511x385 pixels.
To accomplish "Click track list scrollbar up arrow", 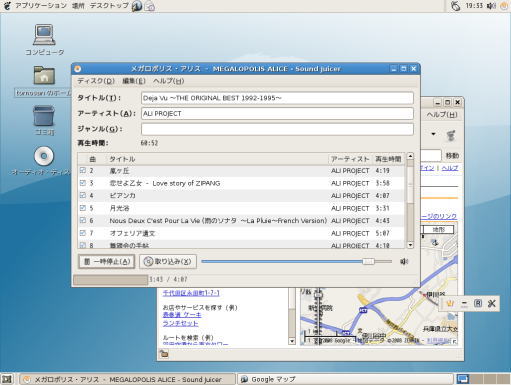I will [x=410, y=156].
